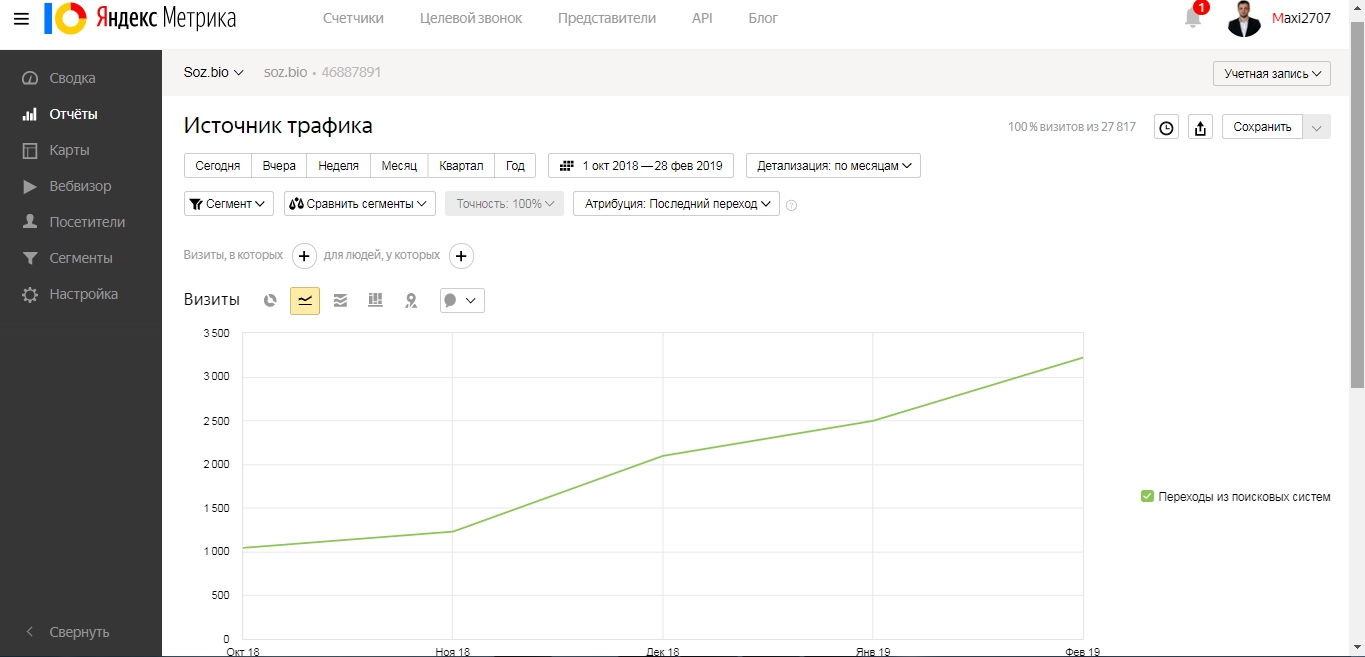
Task: Open Вебвизор in the sidebar
Action: (x=80, y=186)
